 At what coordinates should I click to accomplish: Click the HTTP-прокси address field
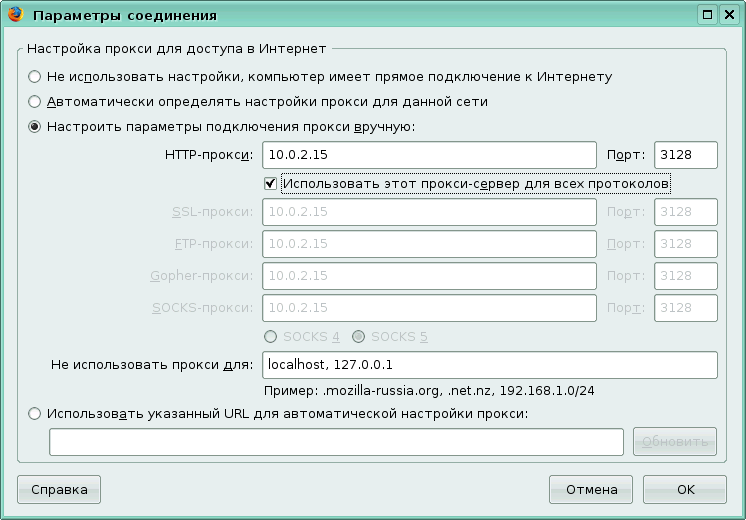(x=429, y=155)
